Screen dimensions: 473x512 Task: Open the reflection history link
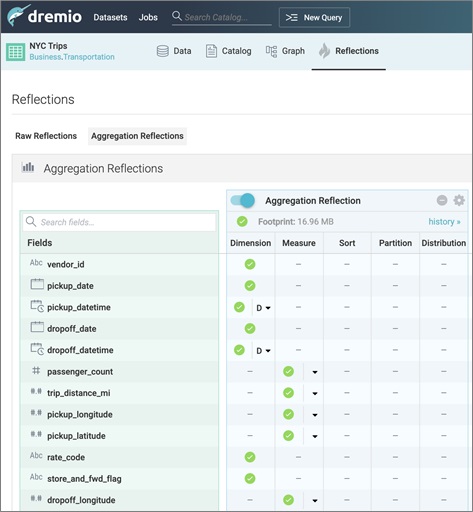click(444, 222)
